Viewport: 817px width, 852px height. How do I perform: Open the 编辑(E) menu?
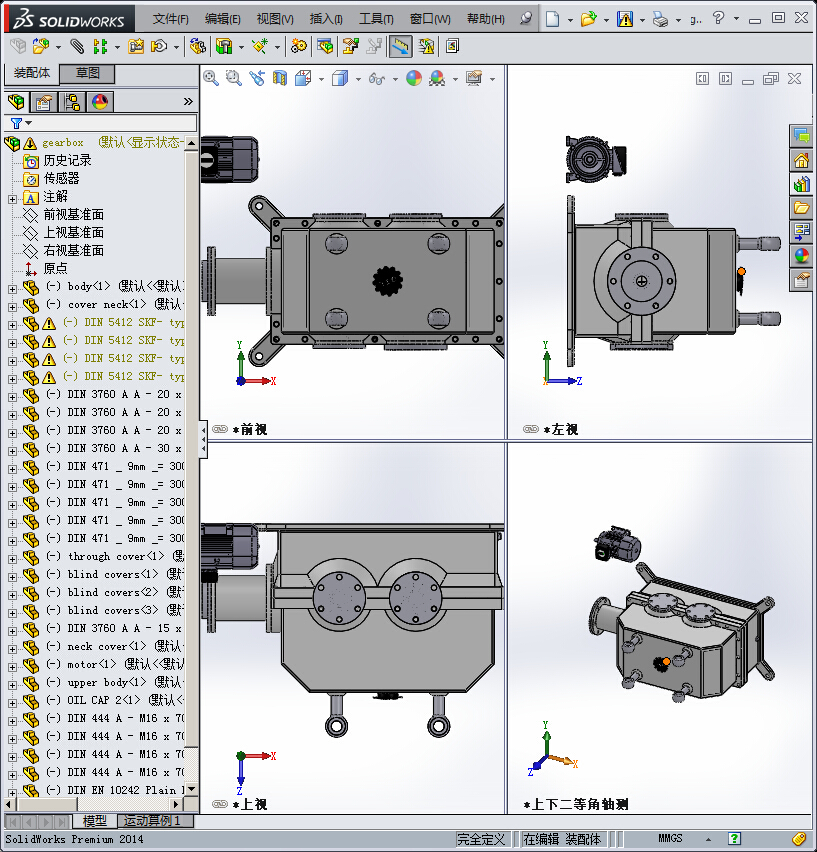(x=223, y=20)
